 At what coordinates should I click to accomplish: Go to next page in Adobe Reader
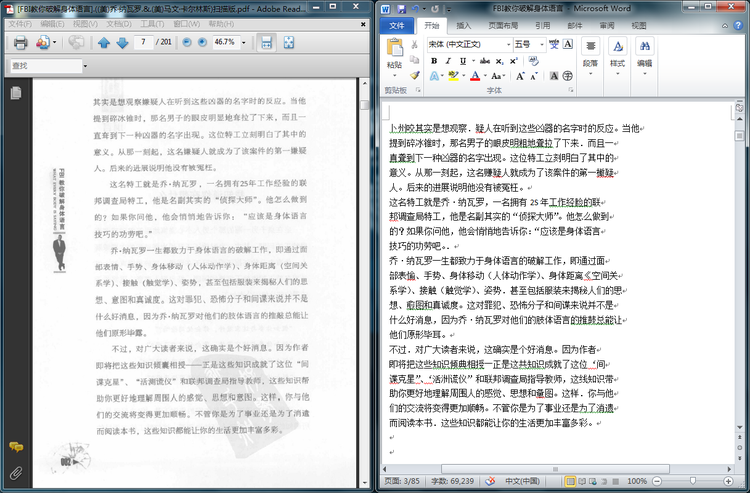123,43
